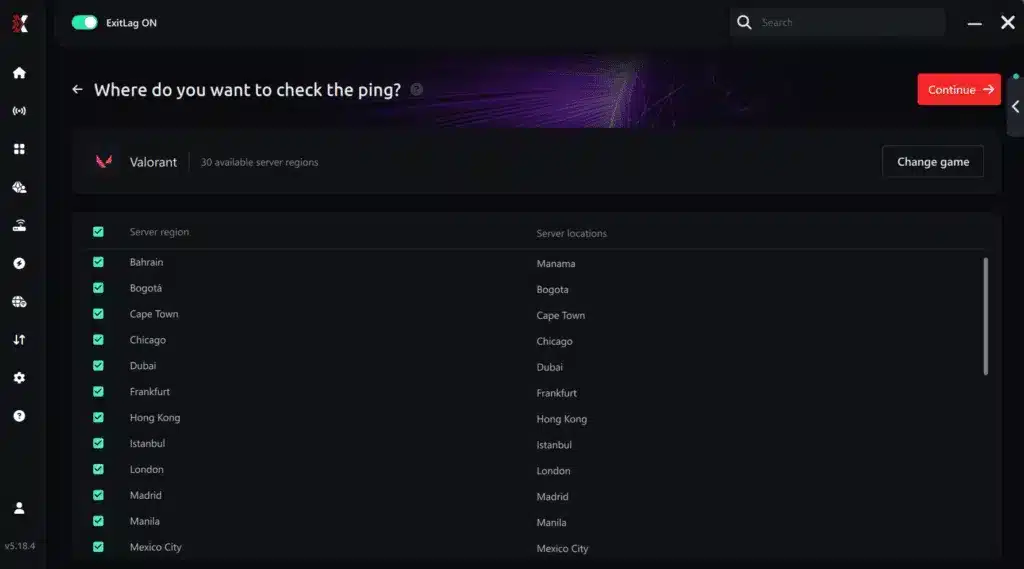The height and width of the screenshot is (569, 1024).
Task: Click the help question mark sidebar icon
Action: (x=19, y=416)
